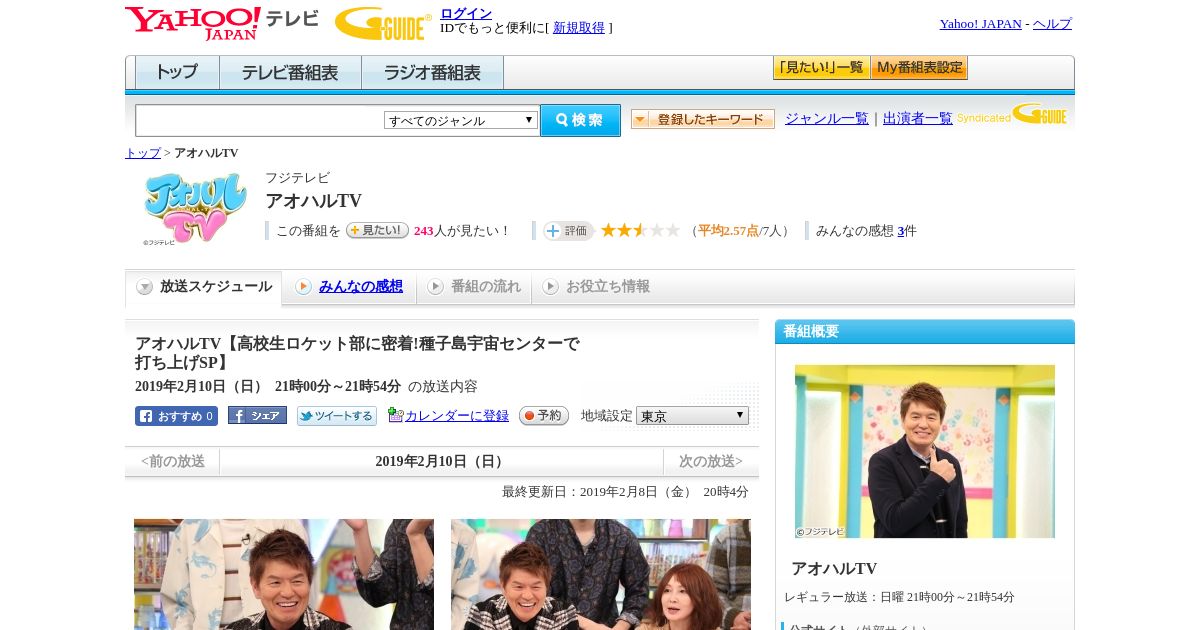The height and width of the screenshot is (630, 1200).
Task: Click the 検索 search button
Action: pos(580,120)
